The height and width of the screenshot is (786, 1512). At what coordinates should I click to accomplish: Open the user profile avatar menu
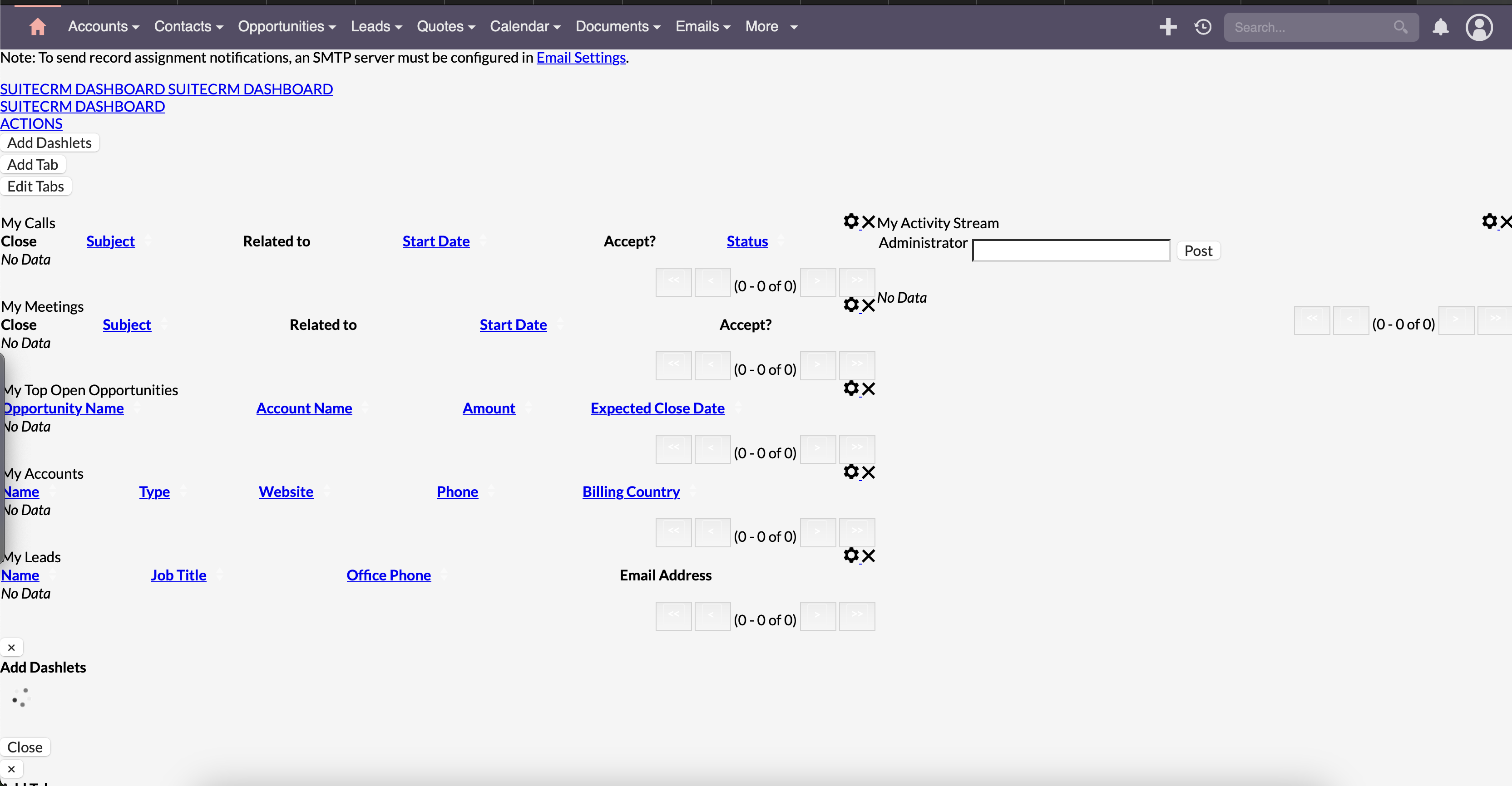click(x=1479, y=27)
